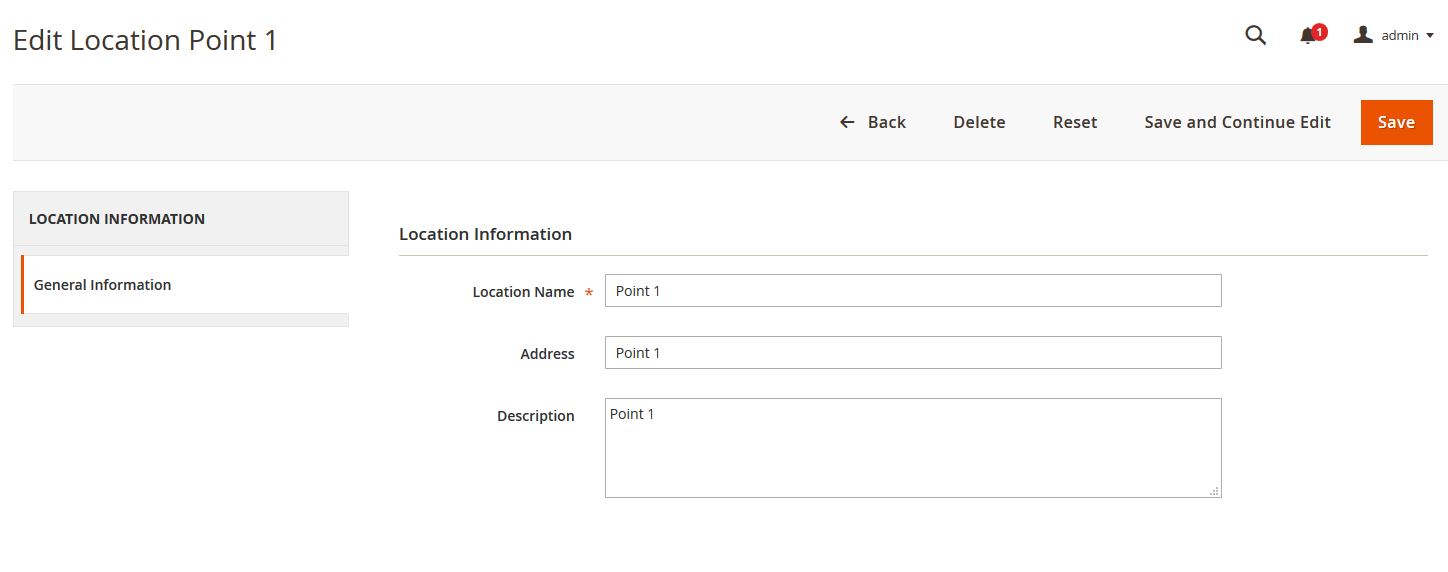Focus the Location Name input field
Viewport: 1448px width, 572px height.
(x=913, y=291)
